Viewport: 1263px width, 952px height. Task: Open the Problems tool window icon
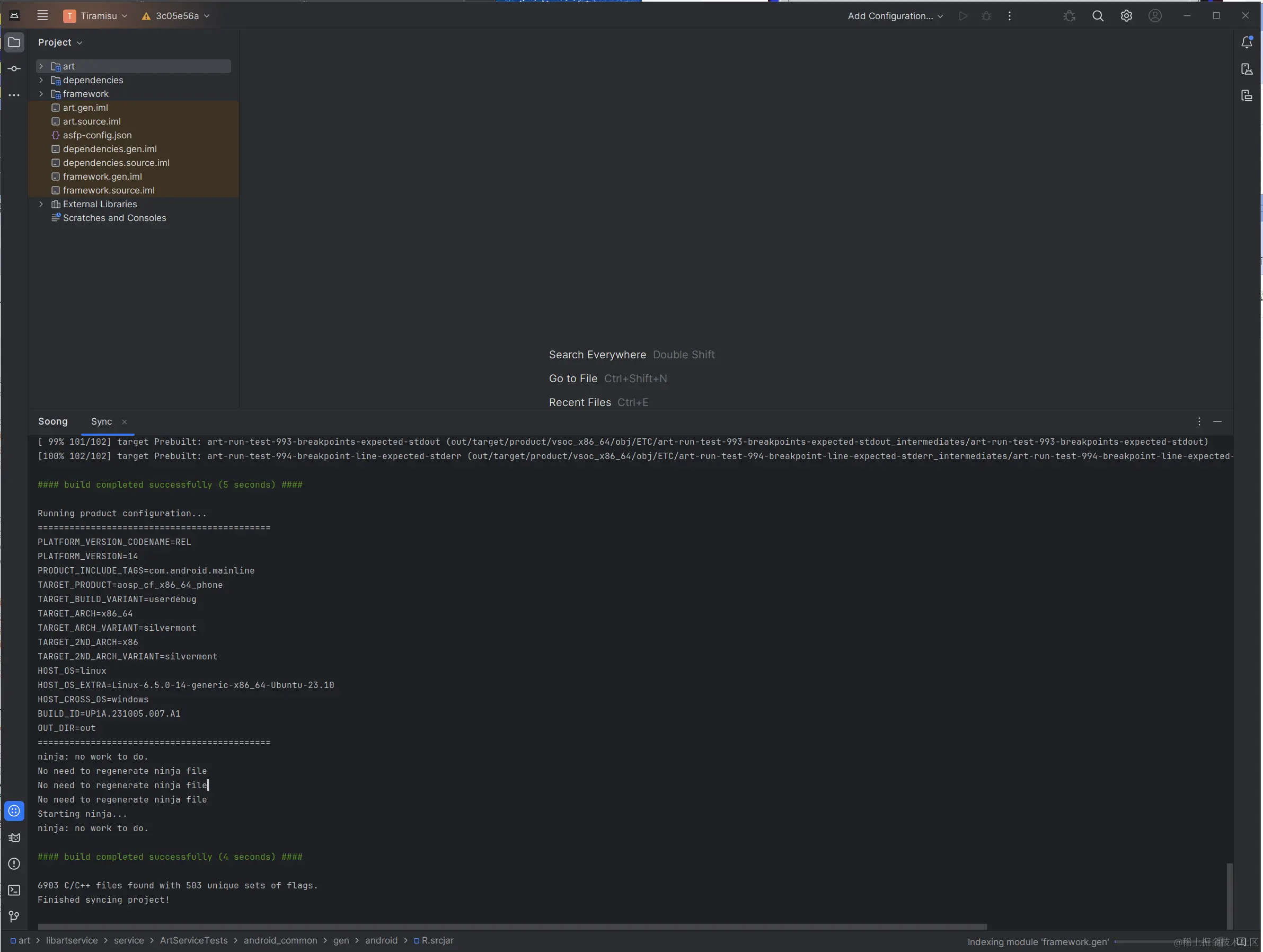[14, 863]
